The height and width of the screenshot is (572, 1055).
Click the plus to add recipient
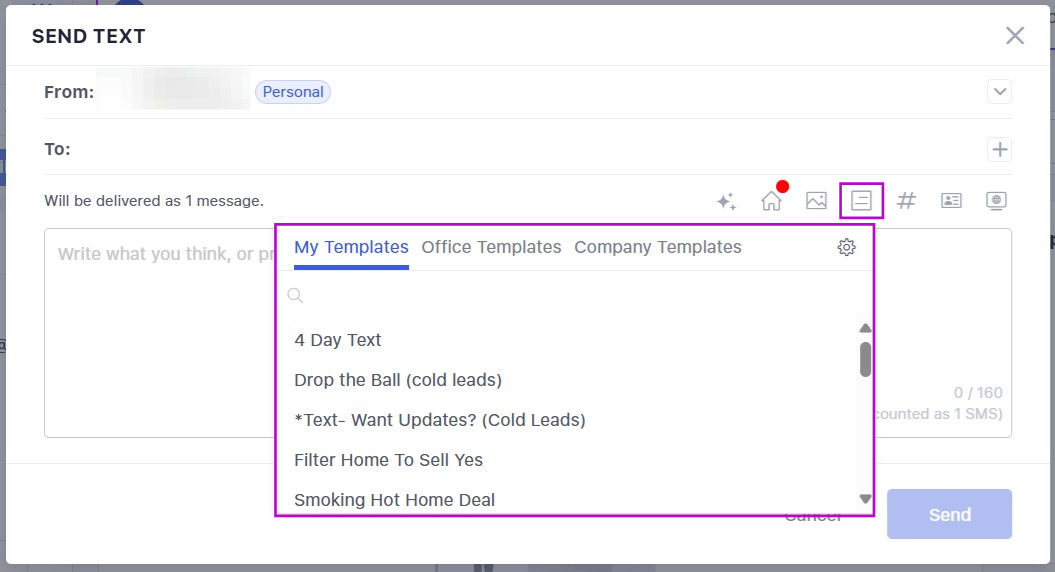(999, 150)
